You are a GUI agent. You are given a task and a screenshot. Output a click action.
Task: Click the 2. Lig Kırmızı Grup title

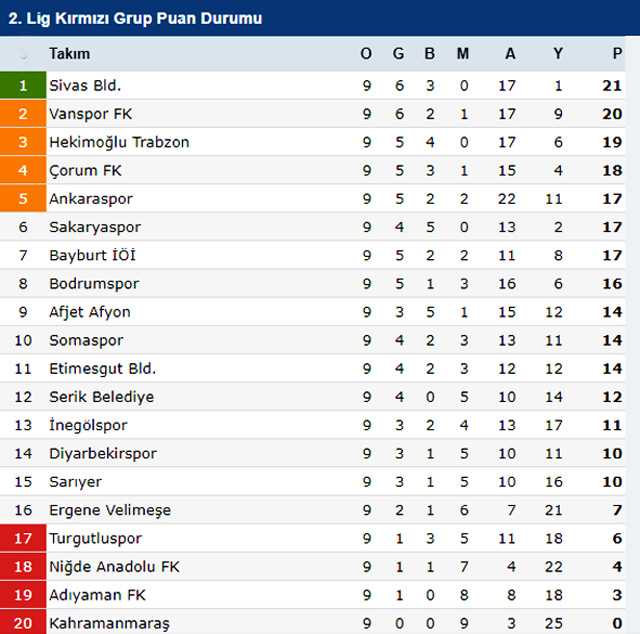135,18
